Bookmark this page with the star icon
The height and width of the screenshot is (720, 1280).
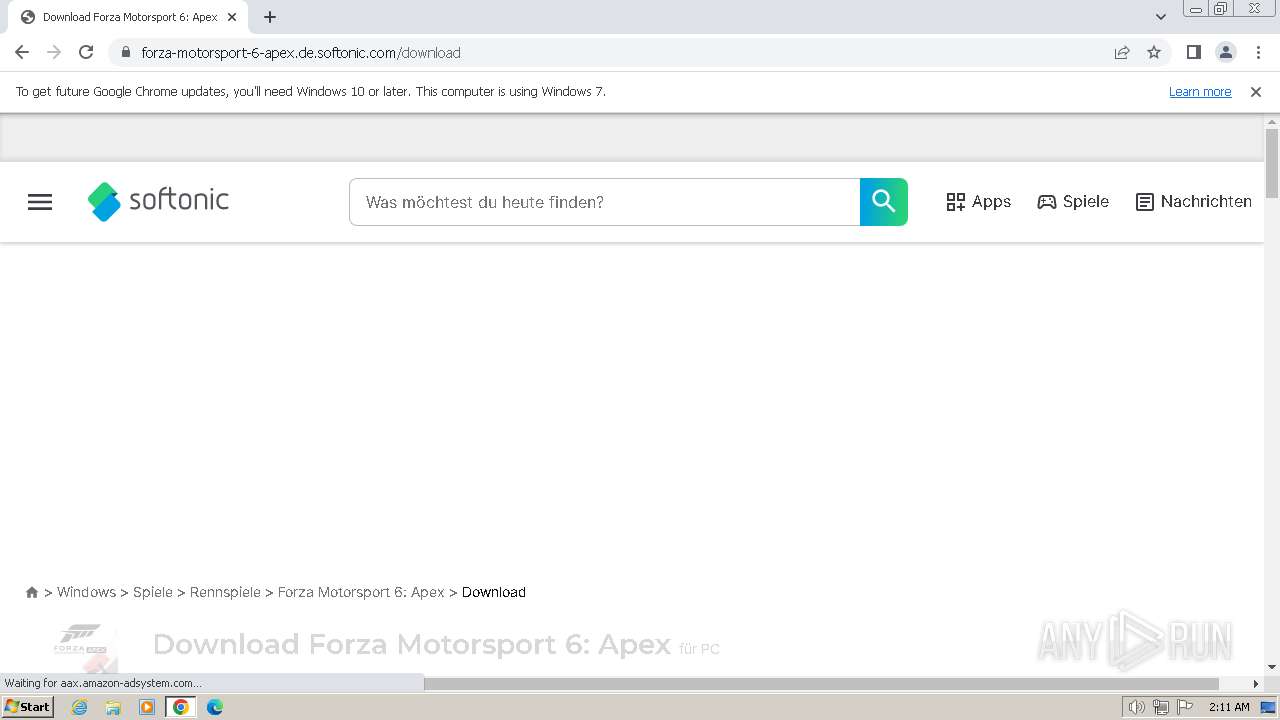(x=1154, y=52)
